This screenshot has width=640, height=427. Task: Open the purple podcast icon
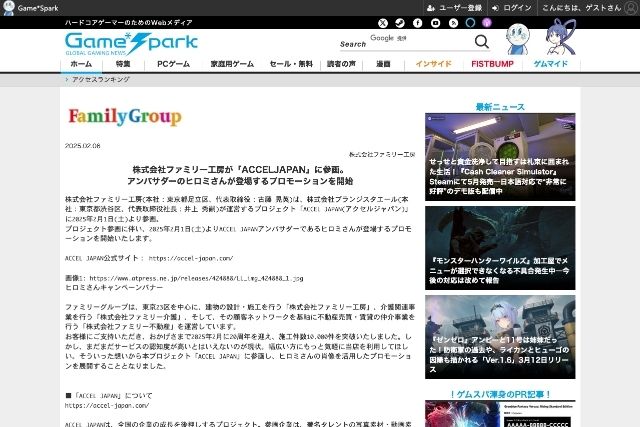coord(487,23)
